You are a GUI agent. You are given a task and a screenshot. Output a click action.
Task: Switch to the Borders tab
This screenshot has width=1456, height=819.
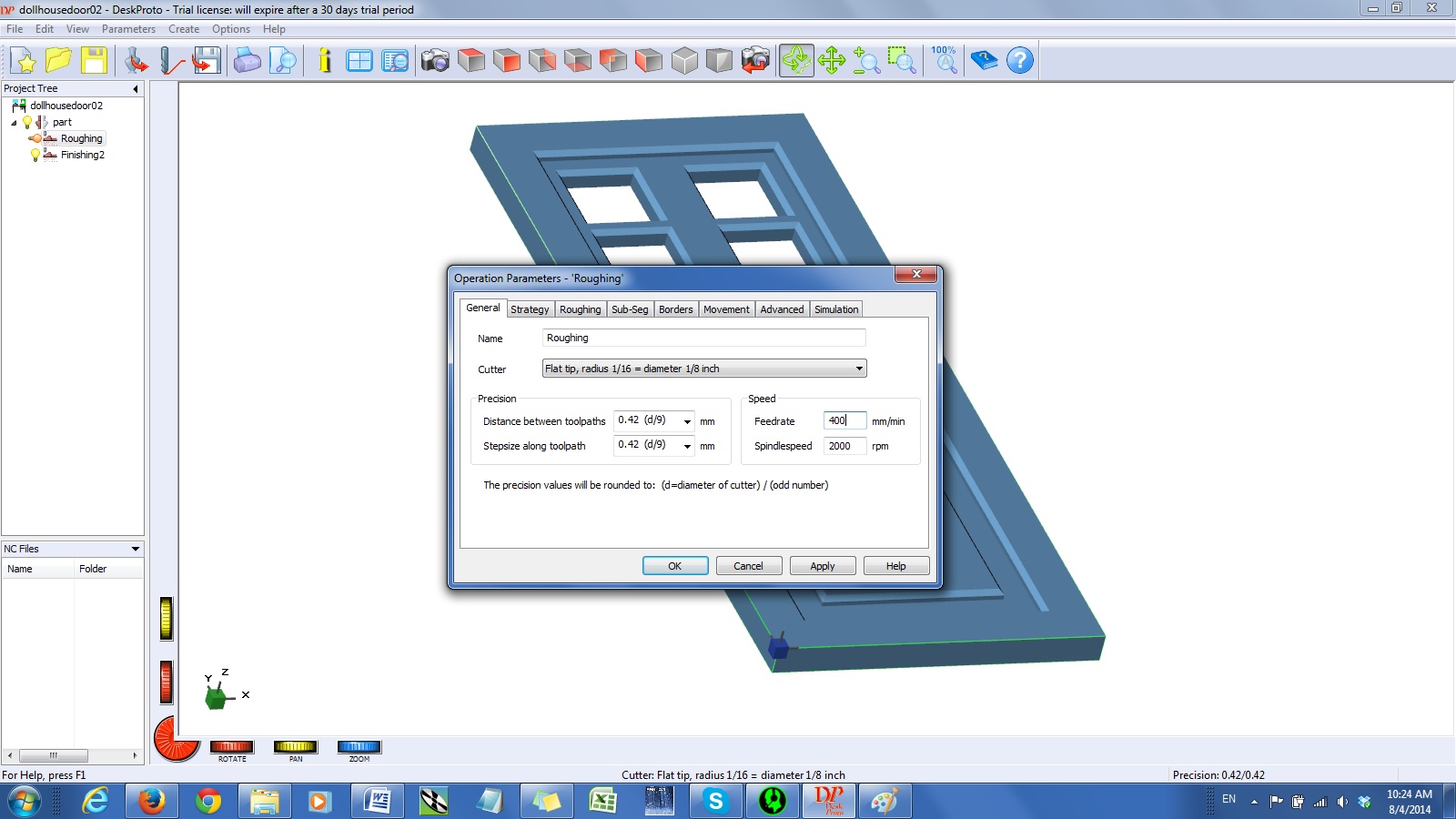(676, 309)
